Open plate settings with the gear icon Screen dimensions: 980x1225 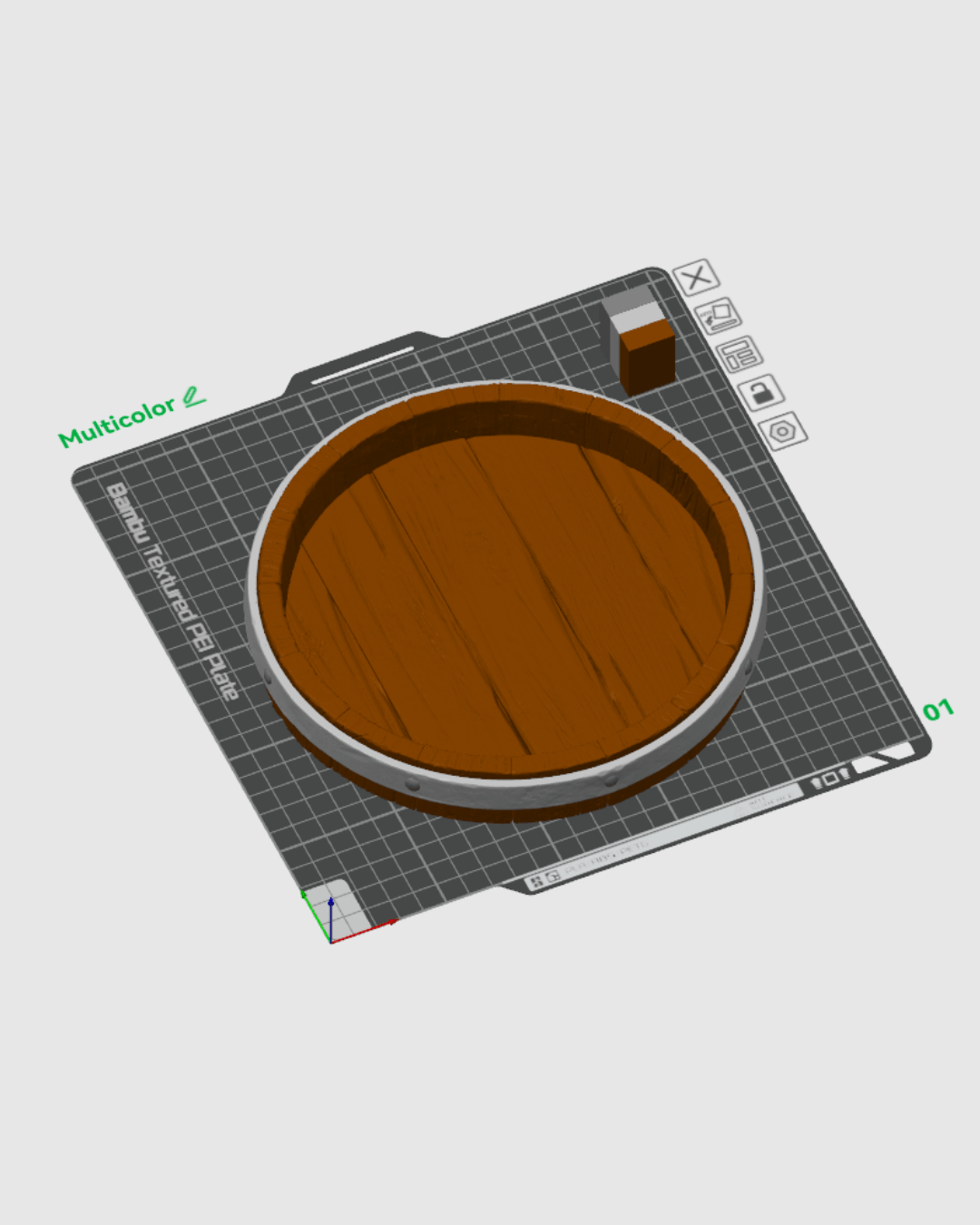coord(784,432)
